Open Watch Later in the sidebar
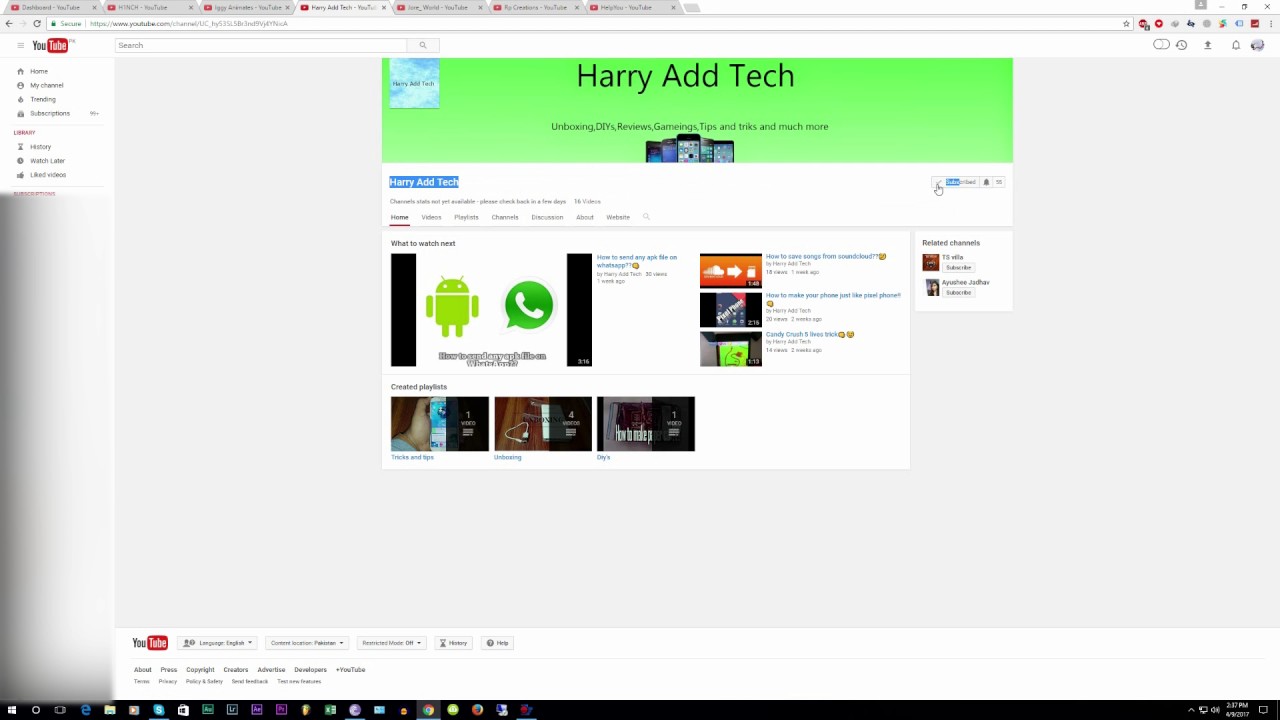 pyautogui.click(x=47, y=161)
